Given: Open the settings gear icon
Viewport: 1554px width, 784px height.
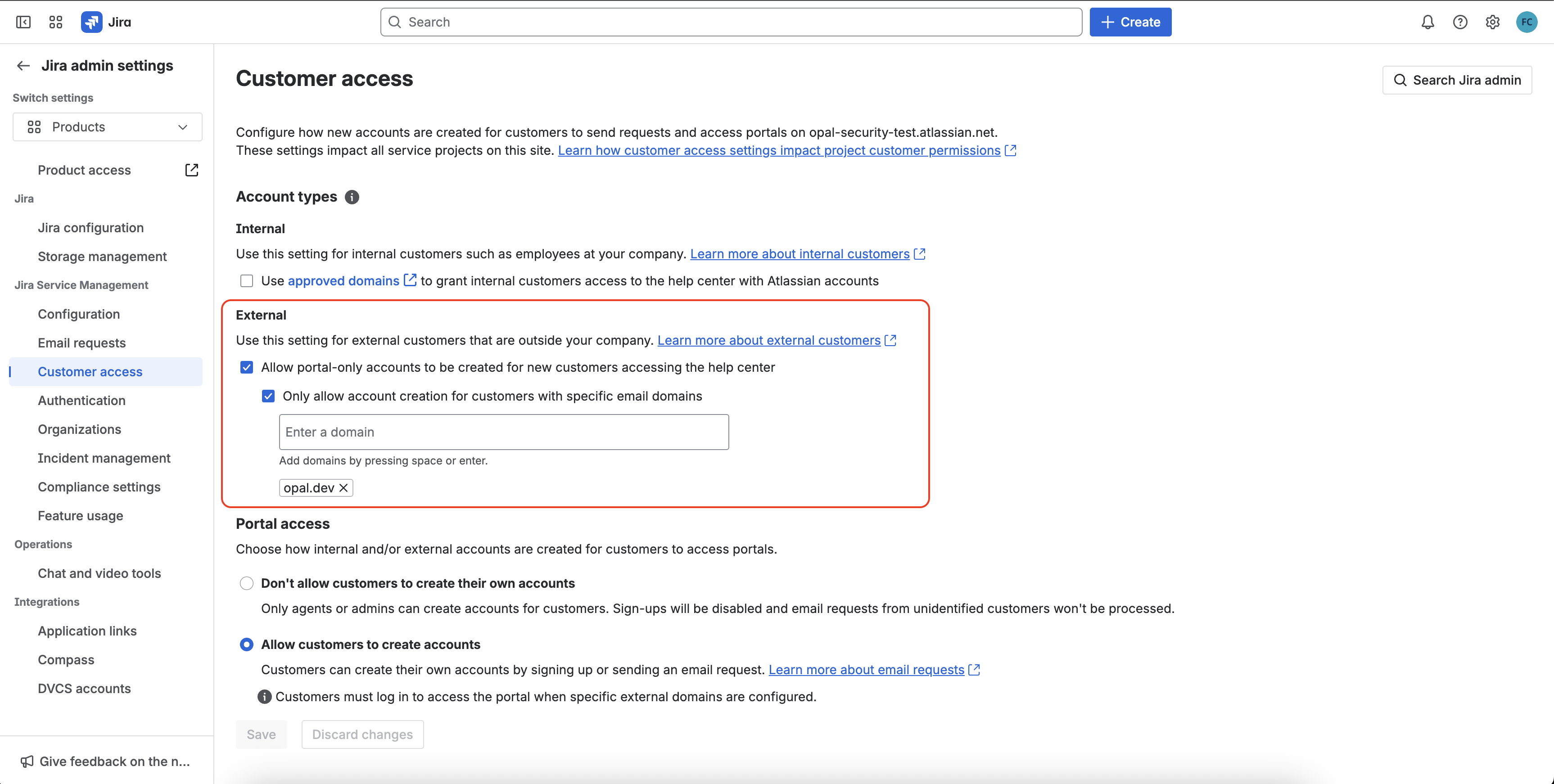Looking at the screenshot, I should click(1492, 23).
